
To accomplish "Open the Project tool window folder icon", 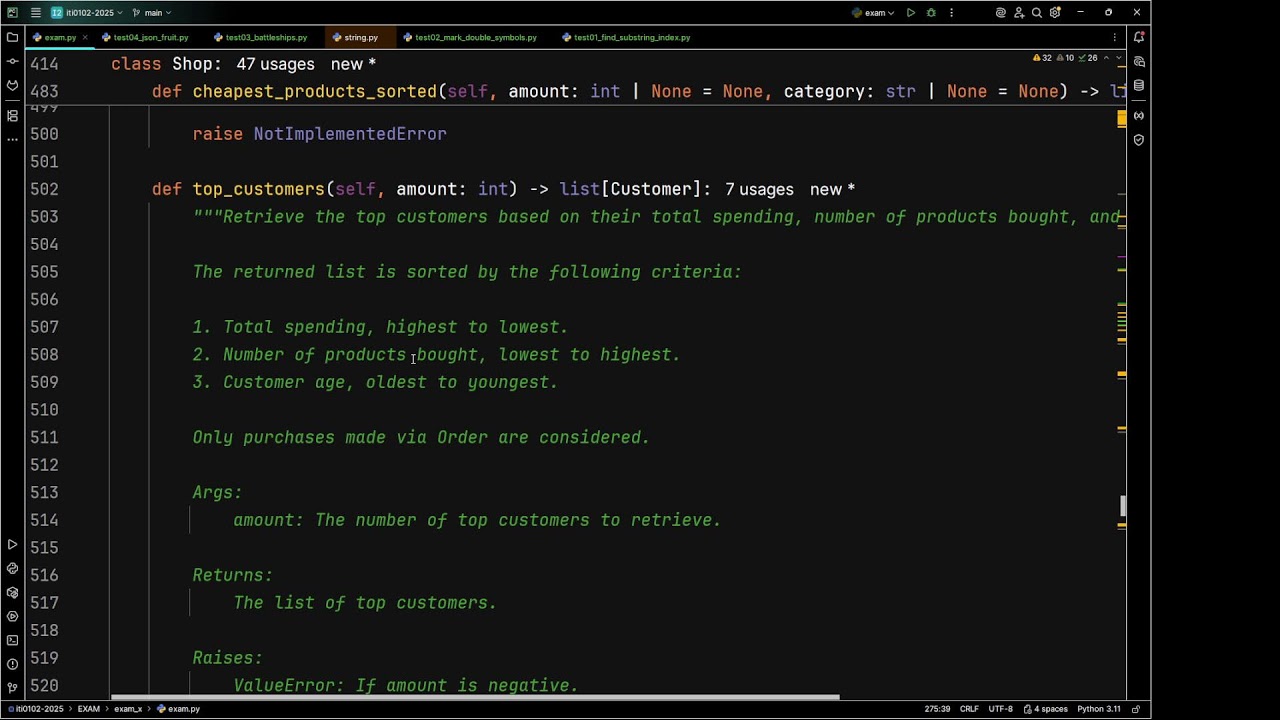I will [12, 37].
